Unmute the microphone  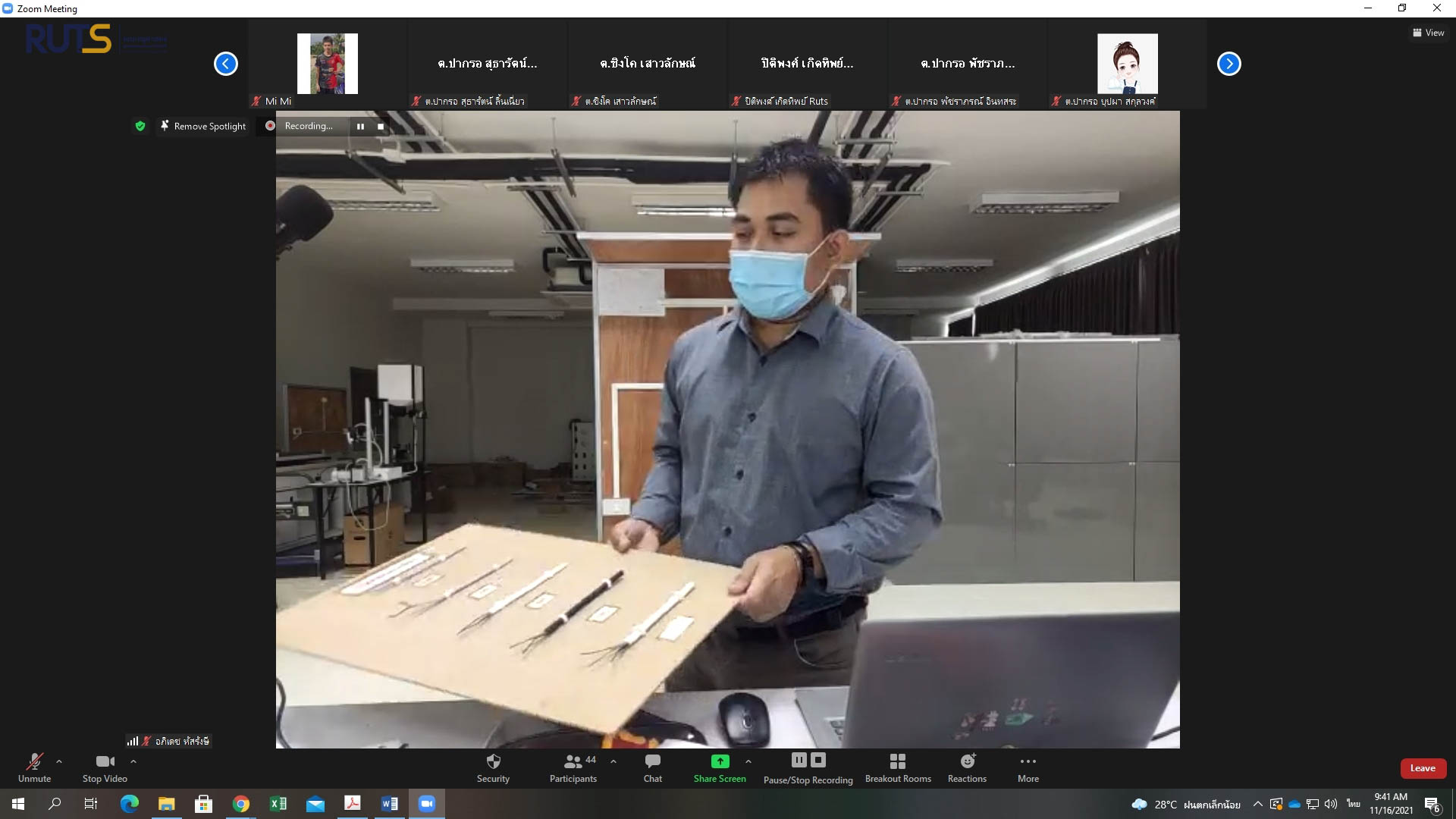(x=34, y=767)
